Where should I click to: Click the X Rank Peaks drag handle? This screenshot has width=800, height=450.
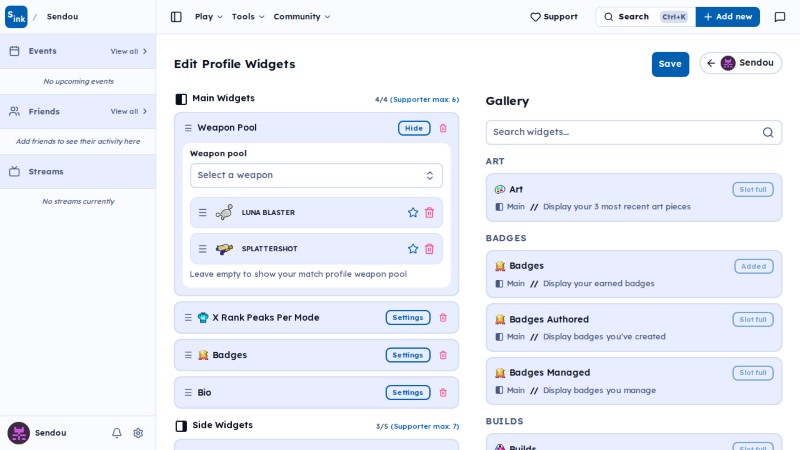click(x=188, y=318)
